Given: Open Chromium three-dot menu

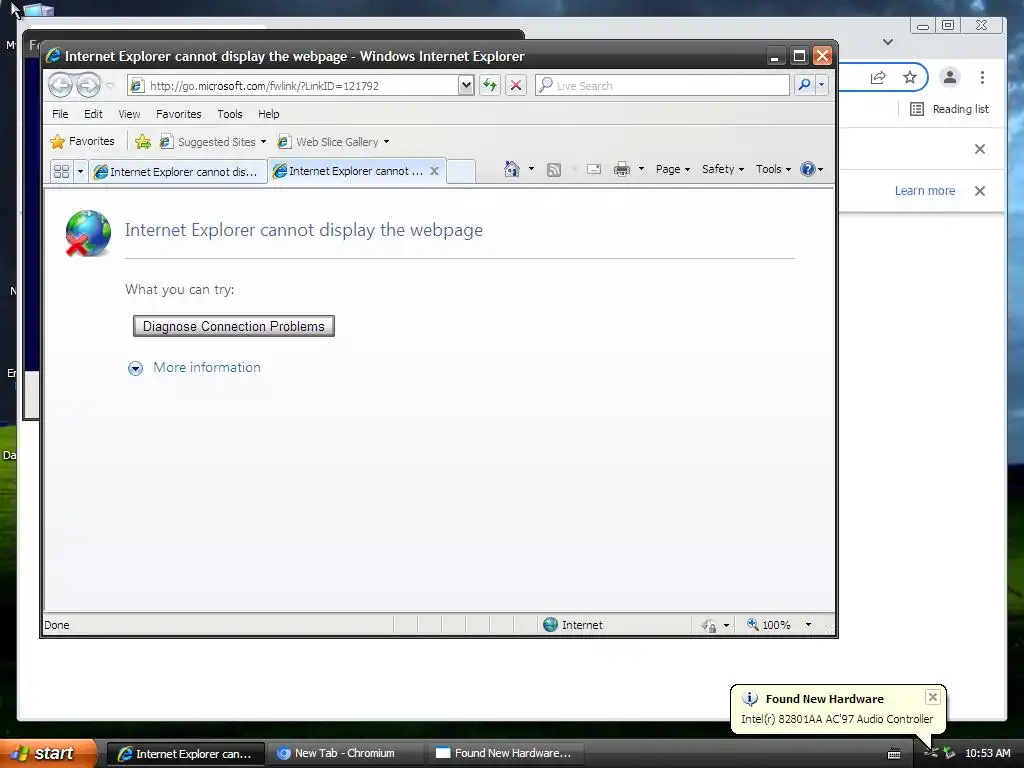Looking at the screenshot, I should tap(982, 78).
